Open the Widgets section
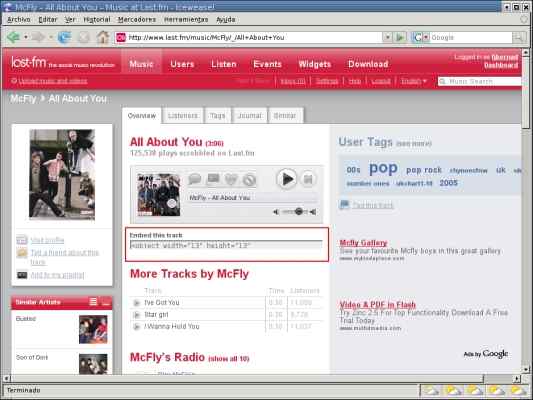 314,64
